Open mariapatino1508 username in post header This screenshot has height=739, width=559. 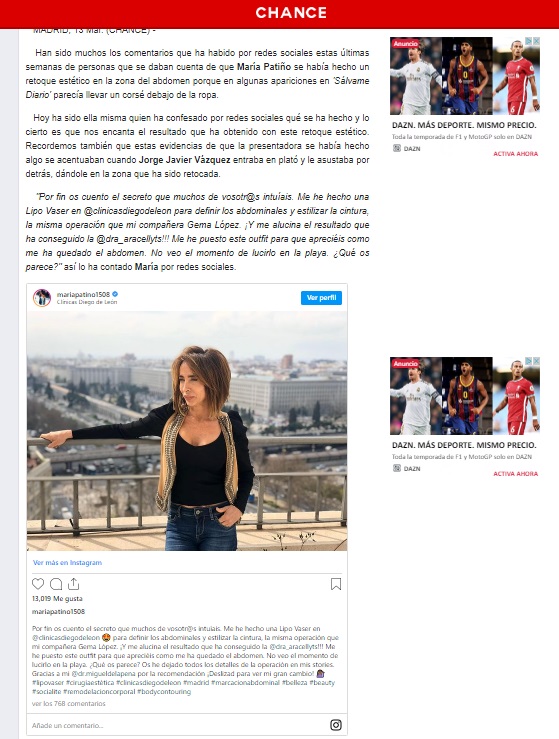click(x=83, y=294)
